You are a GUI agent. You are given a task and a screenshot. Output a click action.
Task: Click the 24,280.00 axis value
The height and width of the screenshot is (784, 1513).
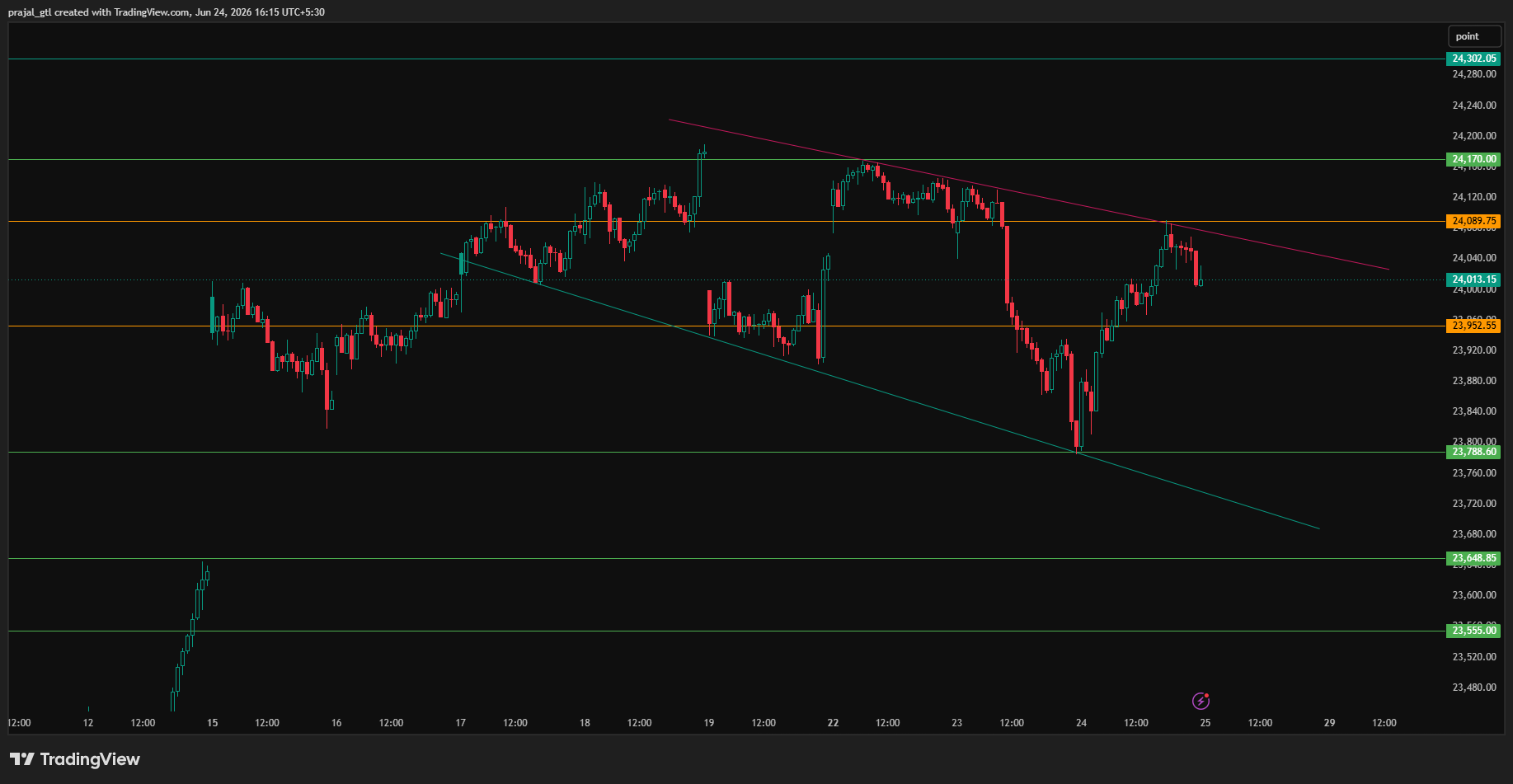(x=1473, y=74)
